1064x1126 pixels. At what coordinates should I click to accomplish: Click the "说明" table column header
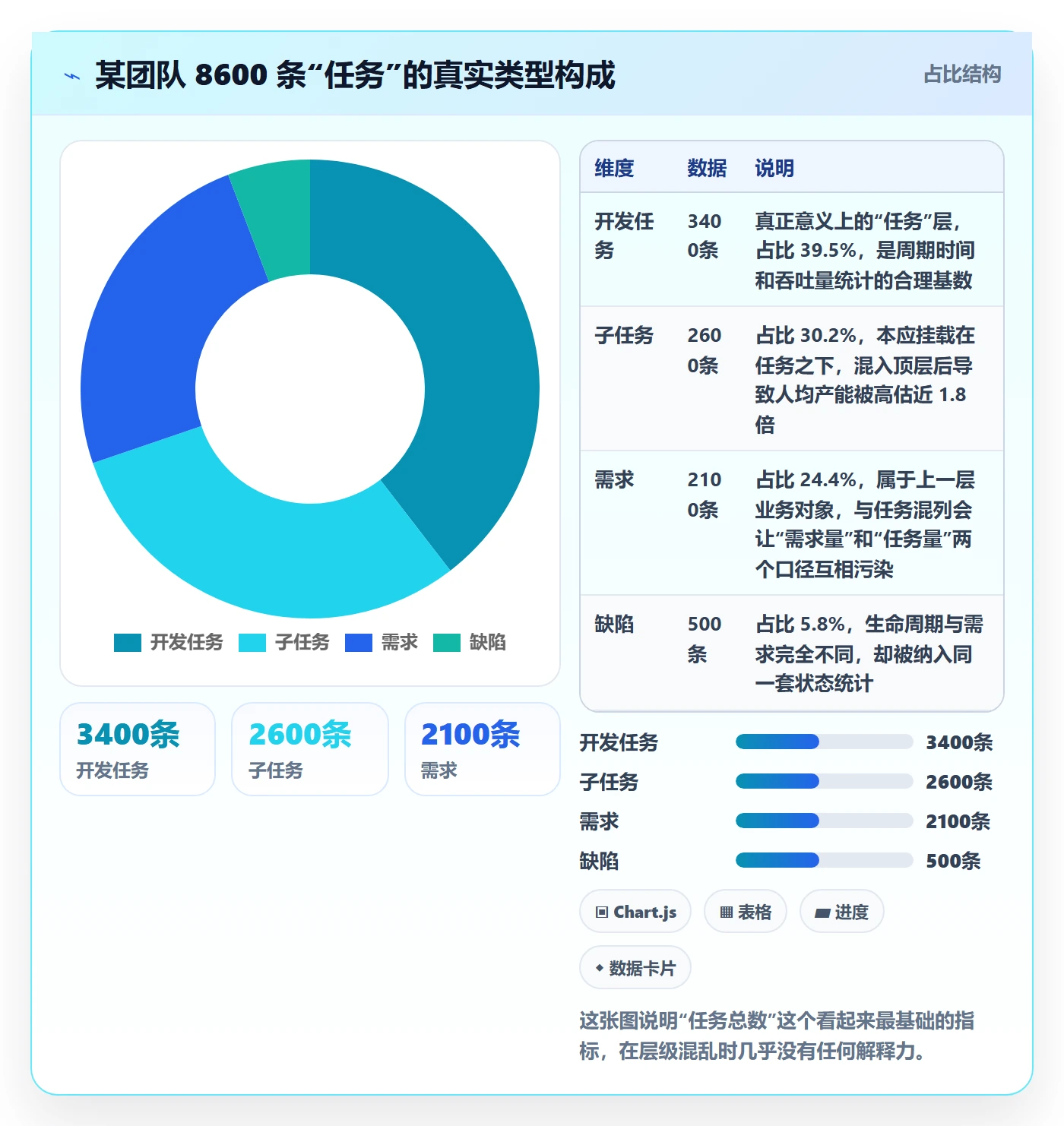coord(774,168)
